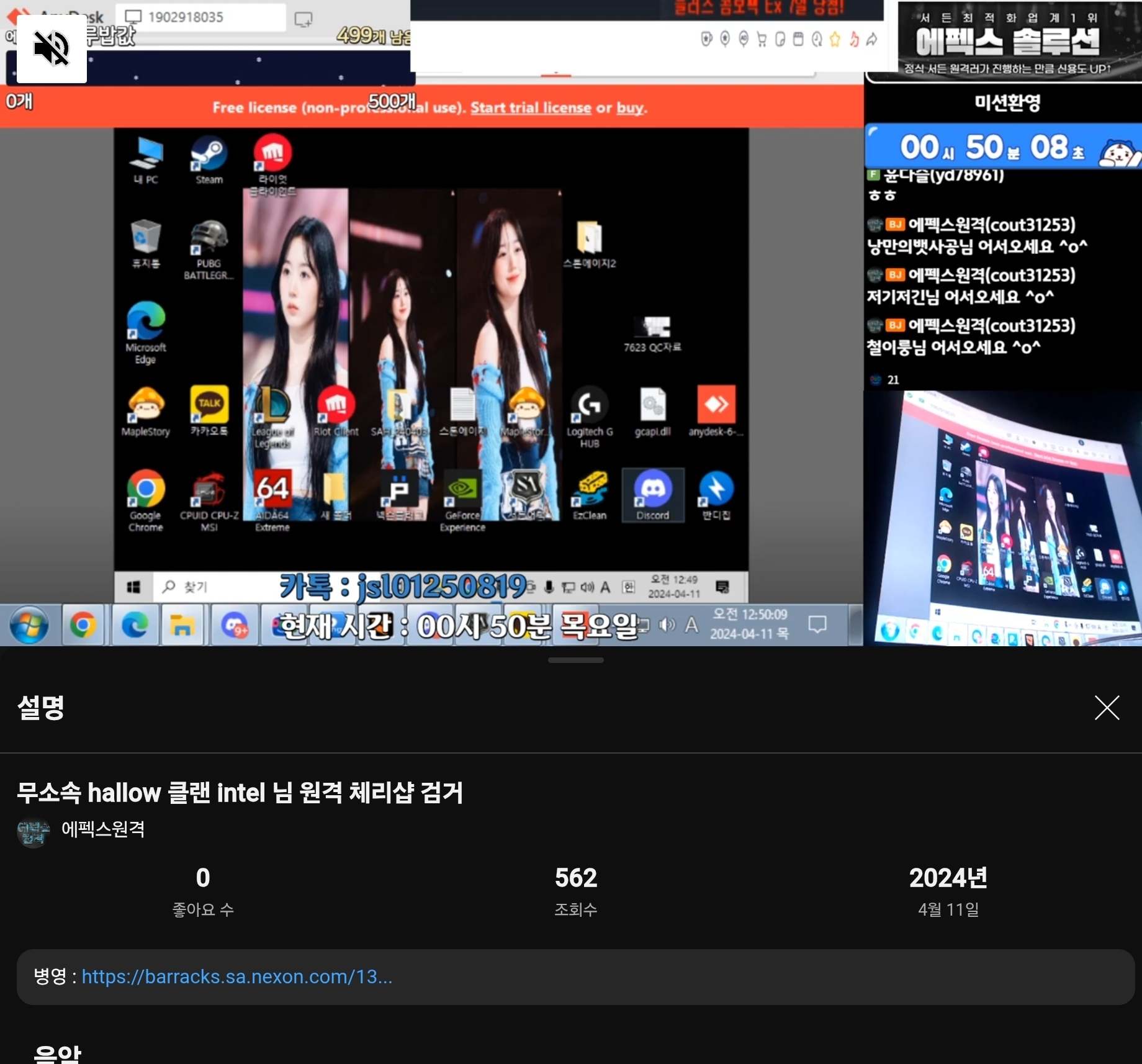Open the Microsoft Edge desktop icon
The height and width of the screenshot is (1064, 1142).
pyautogui.click(x=146, y=330)
